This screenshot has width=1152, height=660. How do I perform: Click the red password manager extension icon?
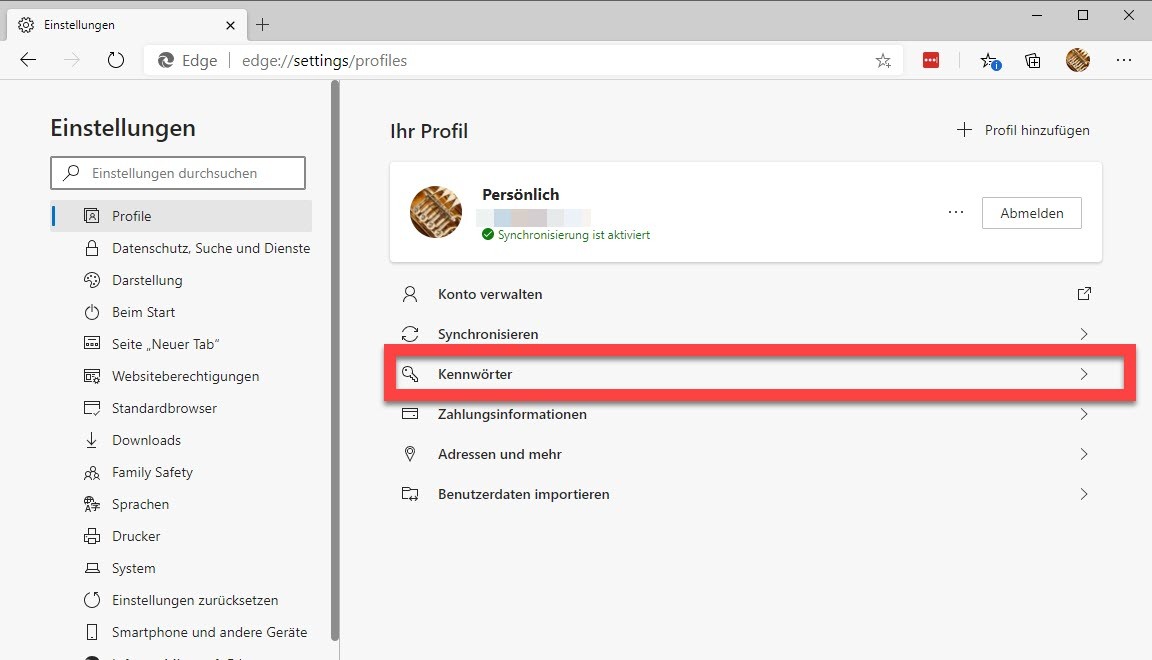pyautogui.click(x=931, y=61)
